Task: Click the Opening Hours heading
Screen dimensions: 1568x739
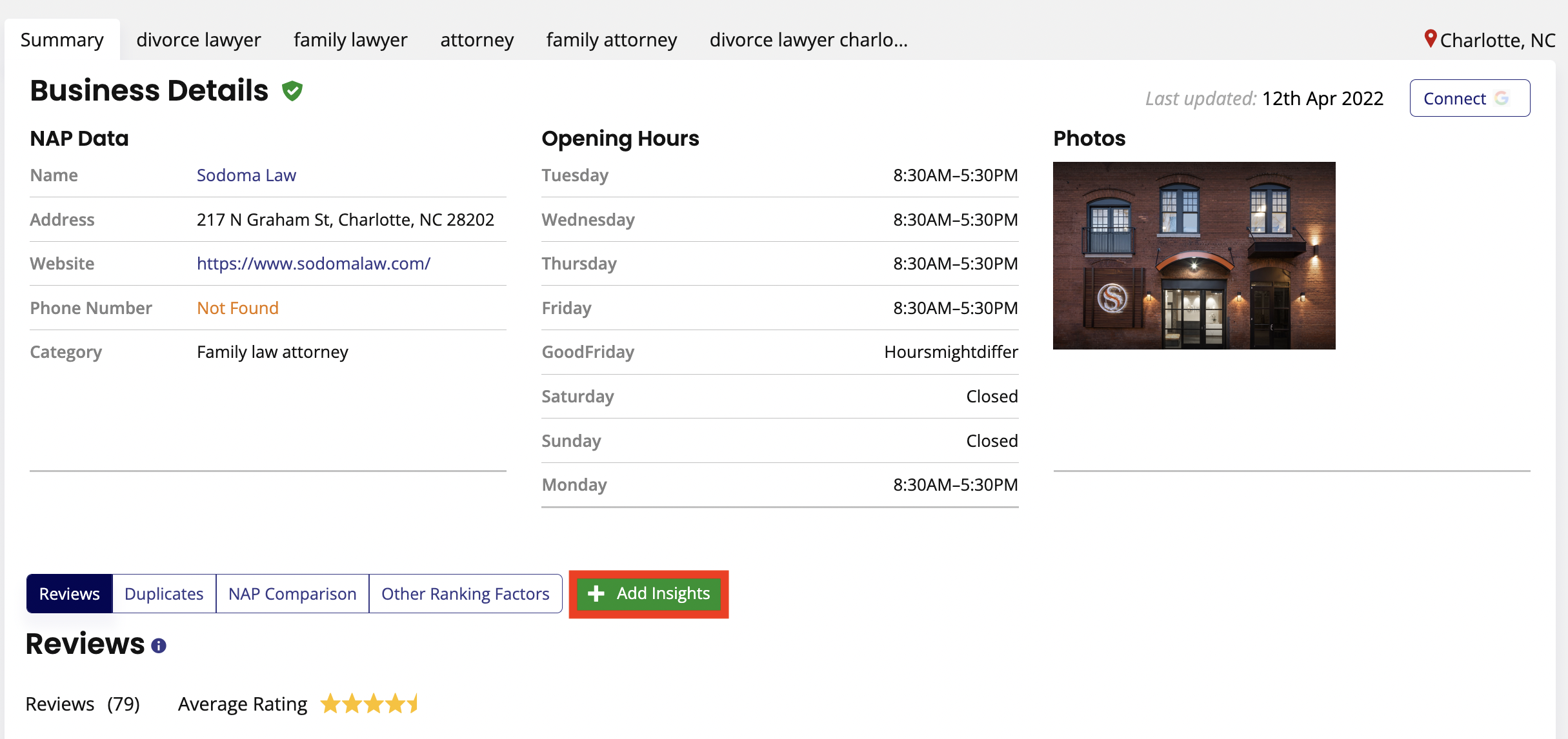Action: [x=620, y=139]
